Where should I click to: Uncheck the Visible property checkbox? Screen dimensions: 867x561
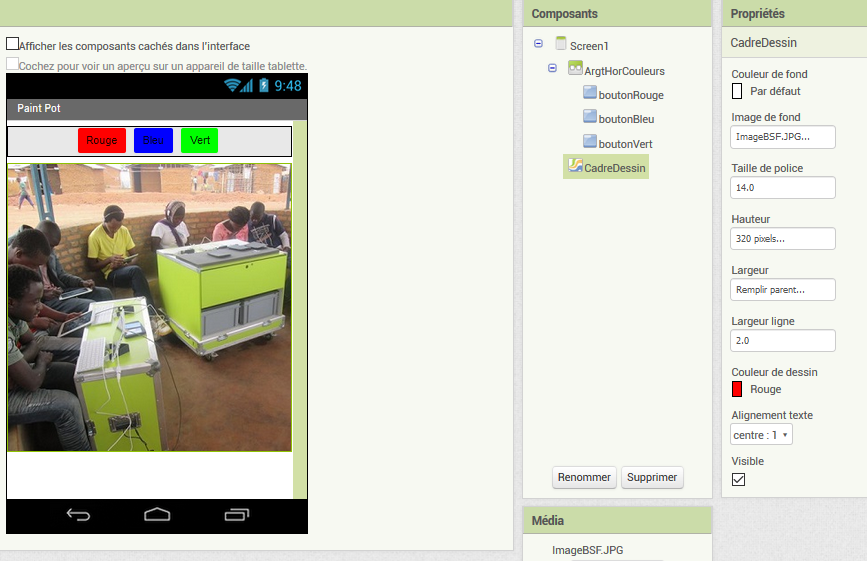(x=738, y=479)
